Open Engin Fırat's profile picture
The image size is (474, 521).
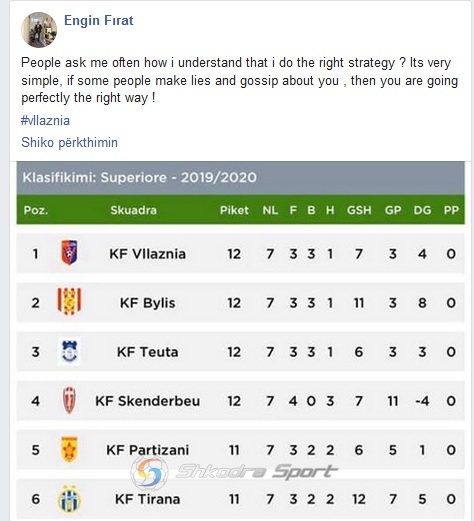[x=39, y=30]
